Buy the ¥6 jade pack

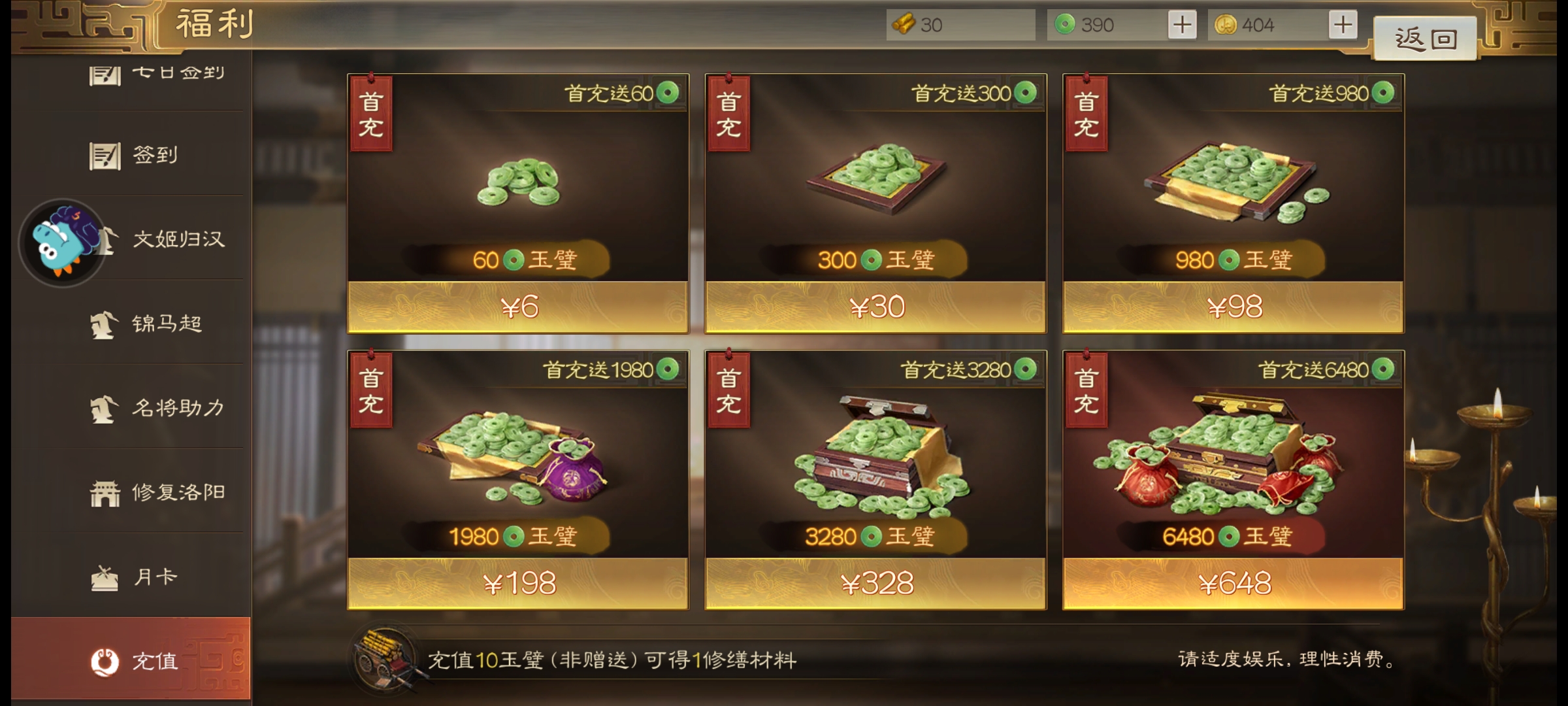pos(518,307)
